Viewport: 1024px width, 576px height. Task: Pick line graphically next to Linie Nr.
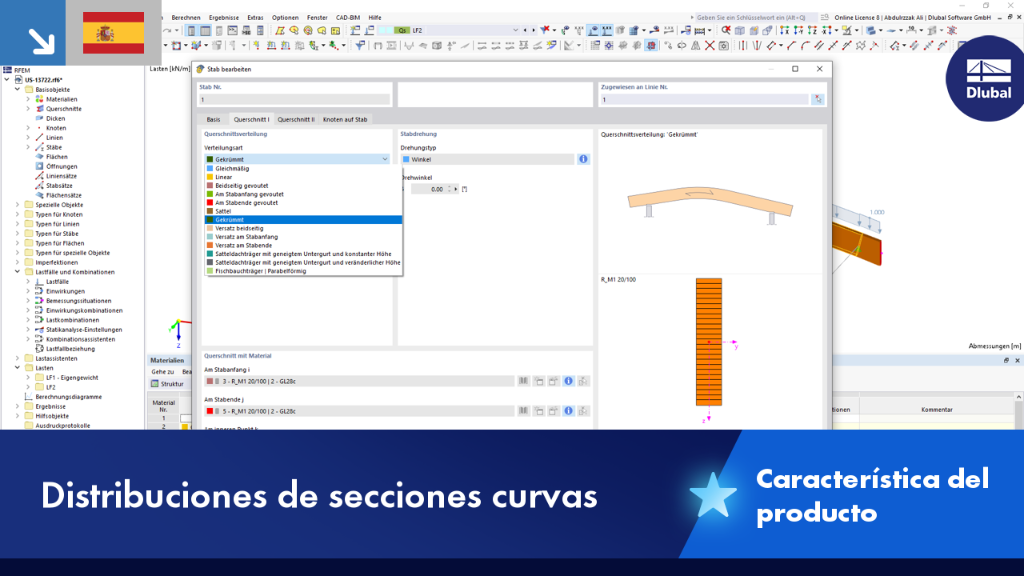818,99
